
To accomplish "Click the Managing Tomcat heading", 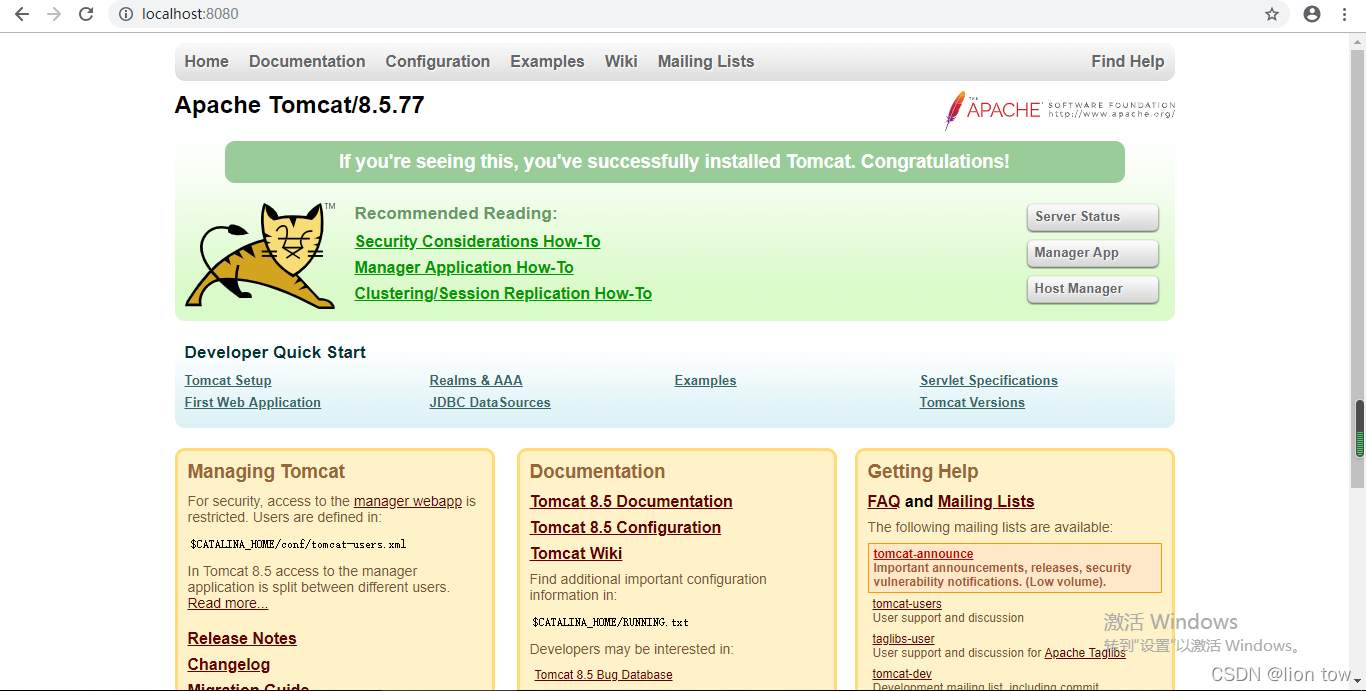I will 266,471.
